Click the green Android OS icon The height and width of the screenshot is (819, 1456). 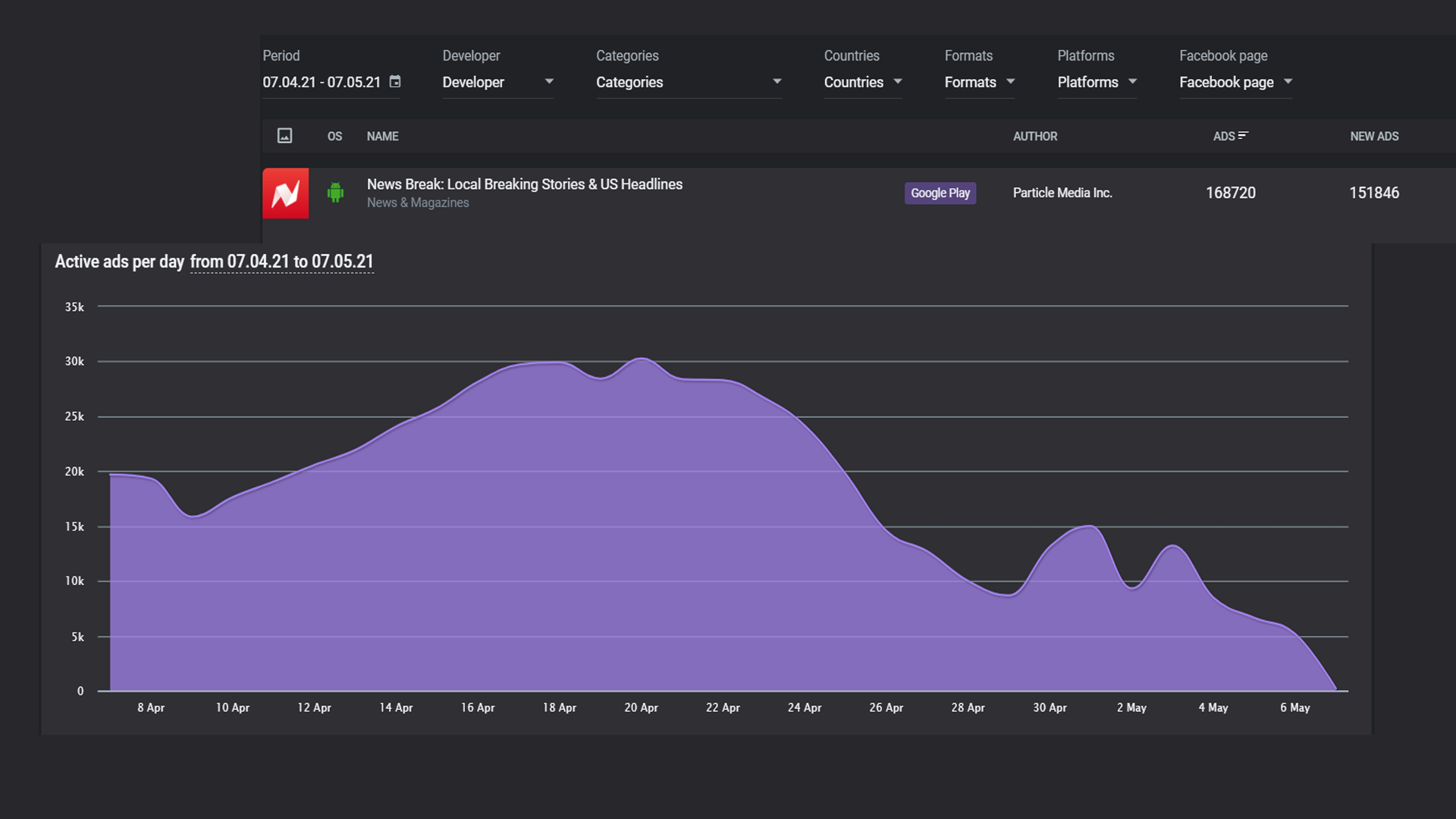pos(335,193)
